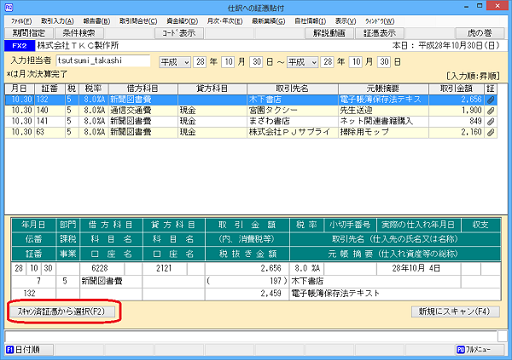Click the start date day field

[x=256, y=62]
